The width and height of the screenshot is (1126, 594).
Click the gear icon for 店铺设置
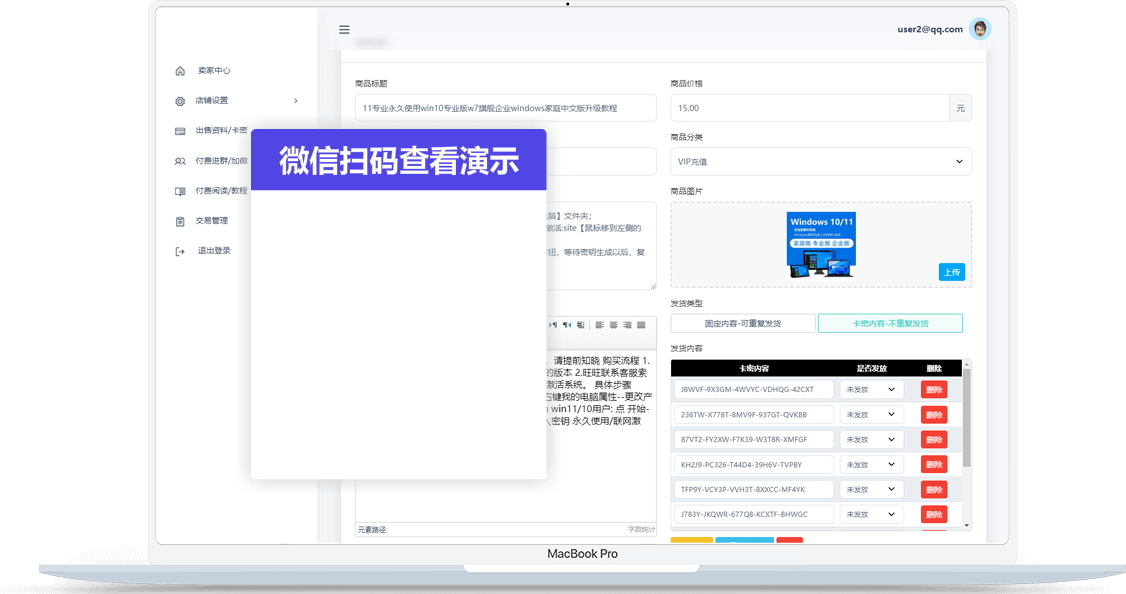pyautogui.click(x=180, y=101)
